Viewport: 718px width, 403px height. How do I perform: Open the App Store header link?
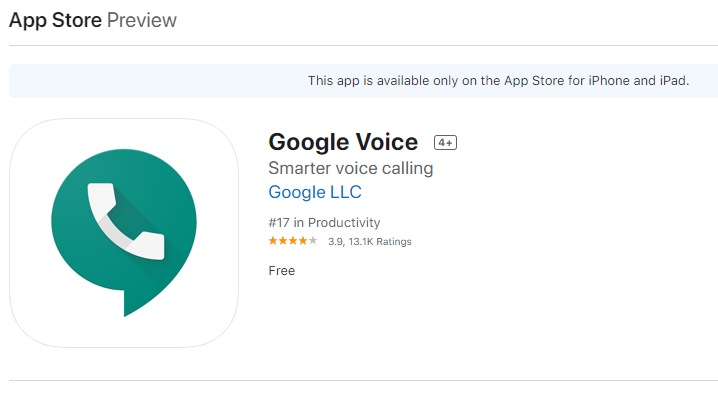pyautogui.click(x=55, y=20)
